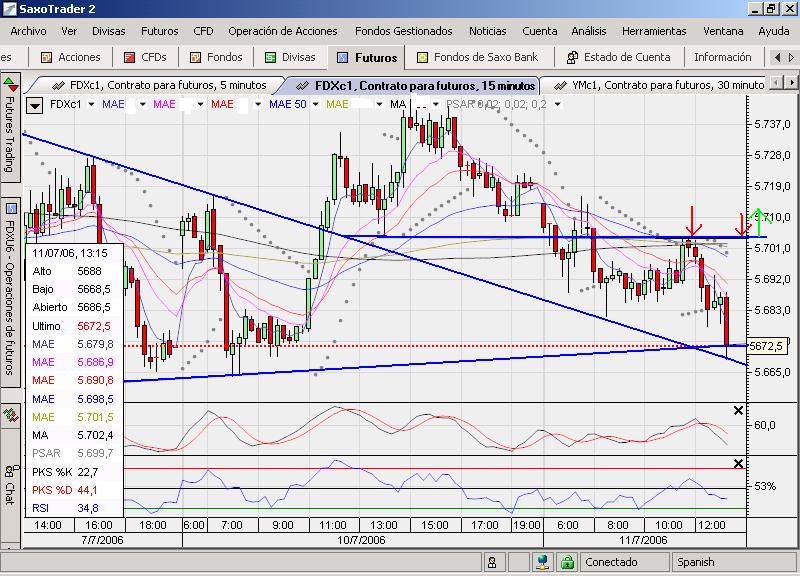Viewport: 800px width, 576px height.
Task: Open the Ayuda menu
Action: pyautogui.click(x=773, y=31)
